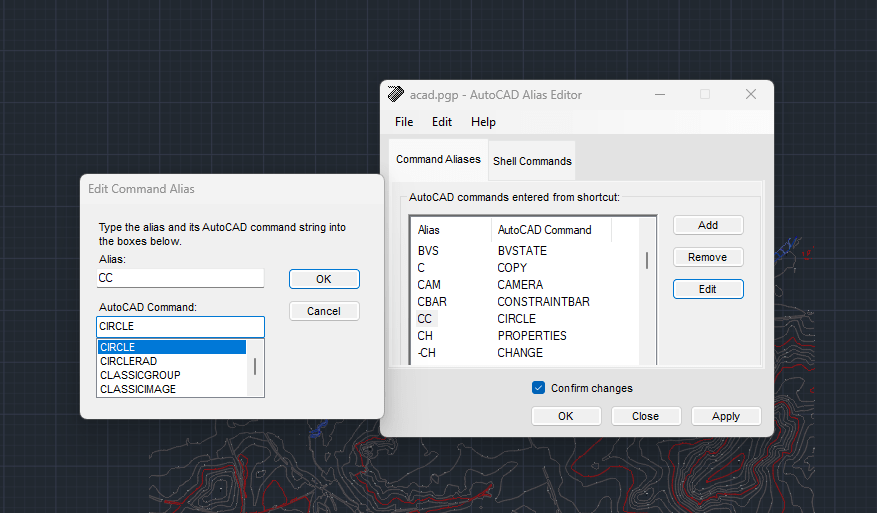This screenshot has width=877, height=513.
Task: Click Apply in the Alias Editor
Action: (726, 416)
